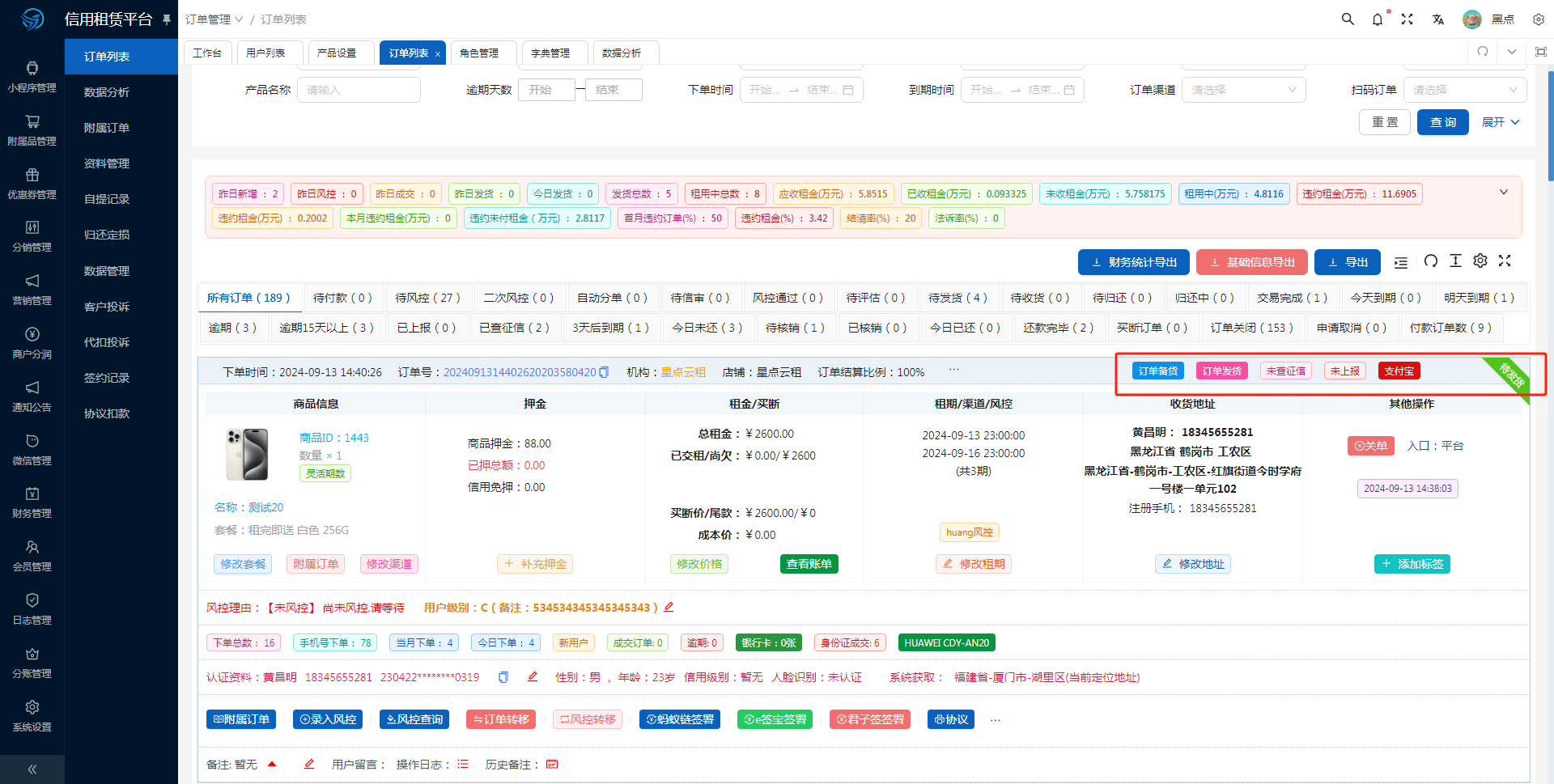1554x784 pixels.
Task: Click 关单 button
Action: point(1370,446)
